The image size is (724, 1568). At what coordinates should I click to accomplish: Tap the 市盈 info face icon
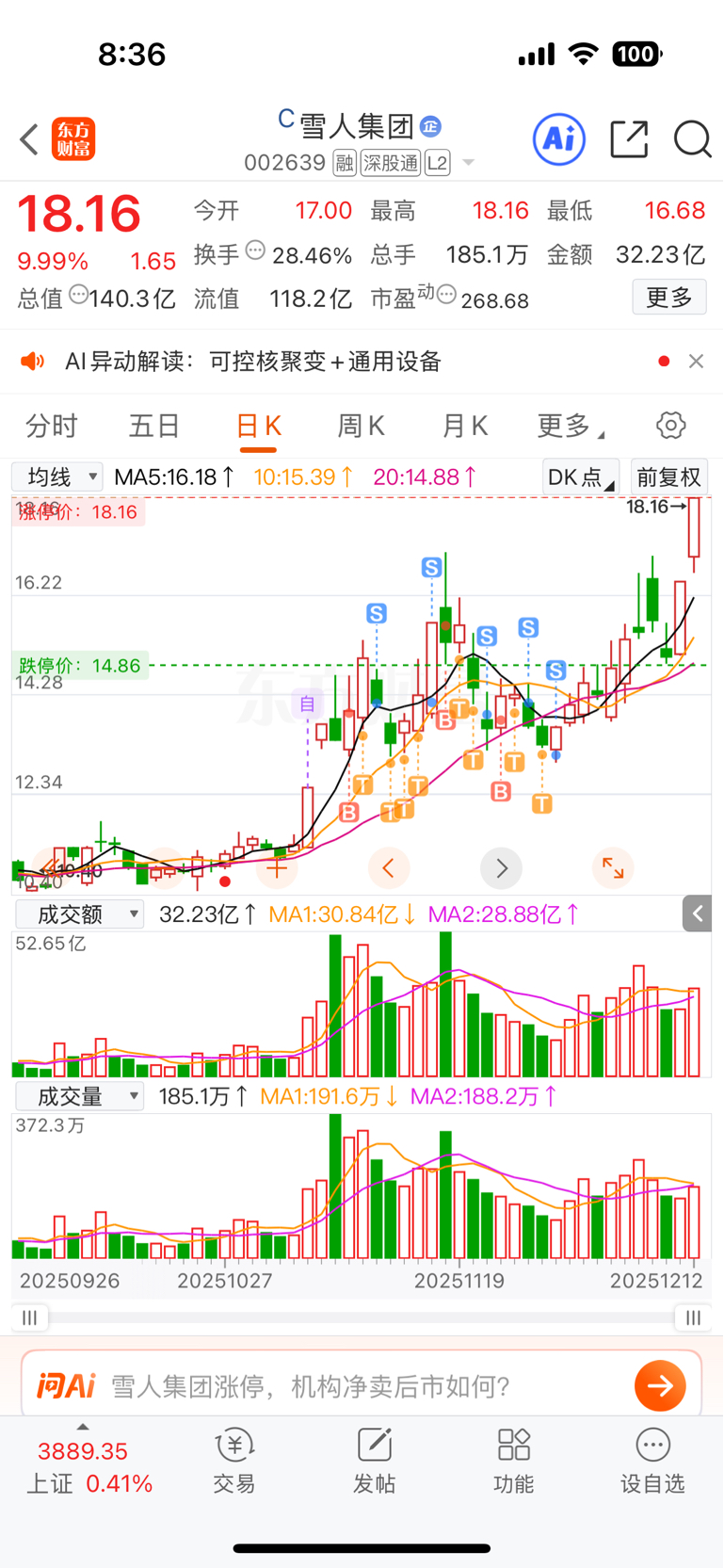[446, 296]
